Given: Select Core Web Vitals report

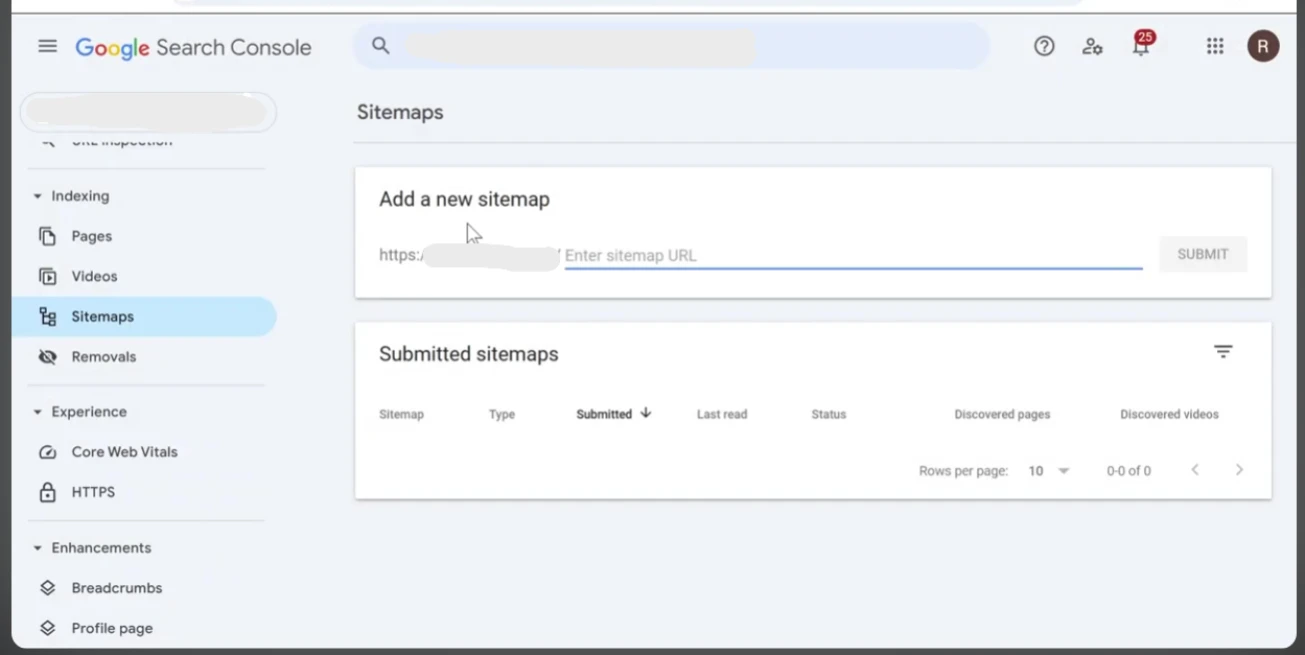Looking at the screenshot, I should (x=124, y=452).
